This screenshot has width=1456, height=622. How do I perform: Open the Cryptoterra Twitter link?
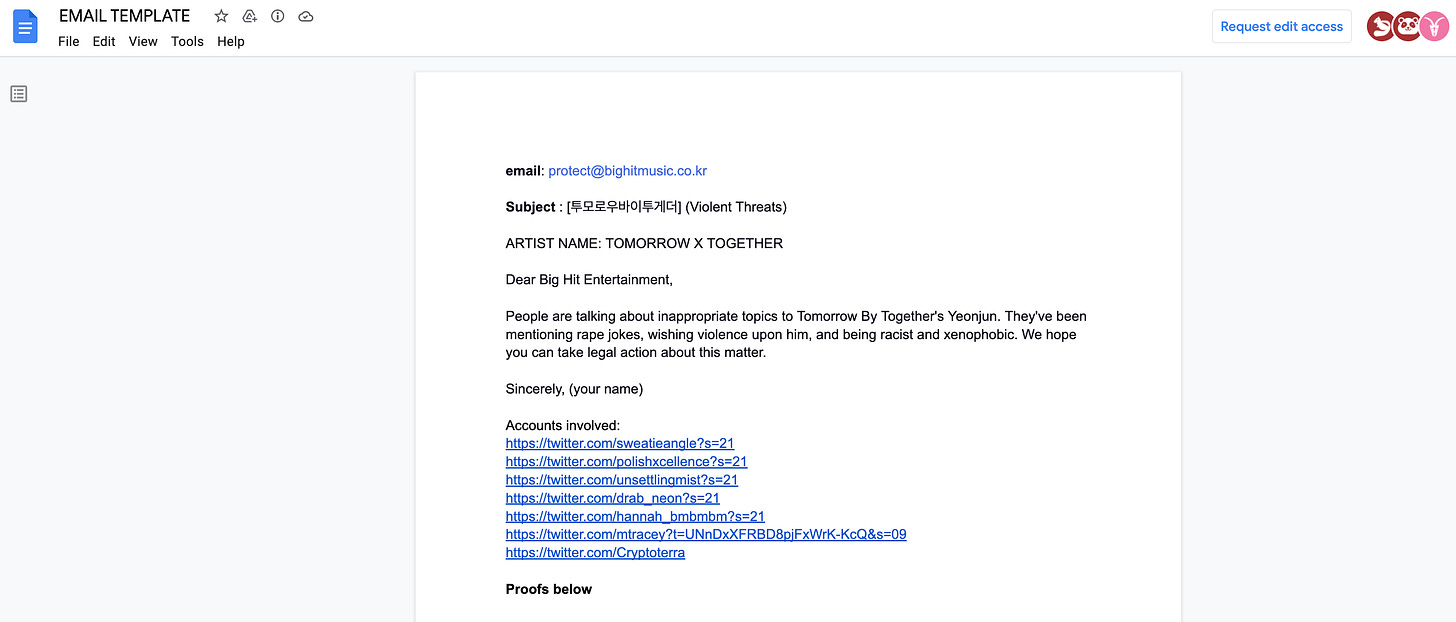[595, 552]
